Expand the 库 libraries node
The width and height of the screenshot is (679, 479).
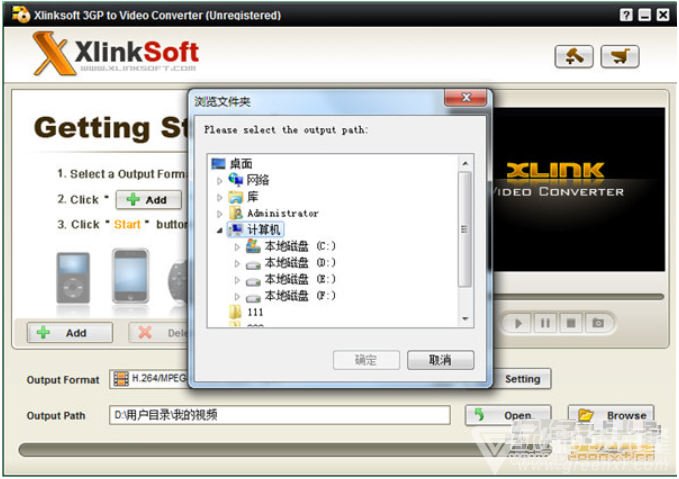click(220, 197)
